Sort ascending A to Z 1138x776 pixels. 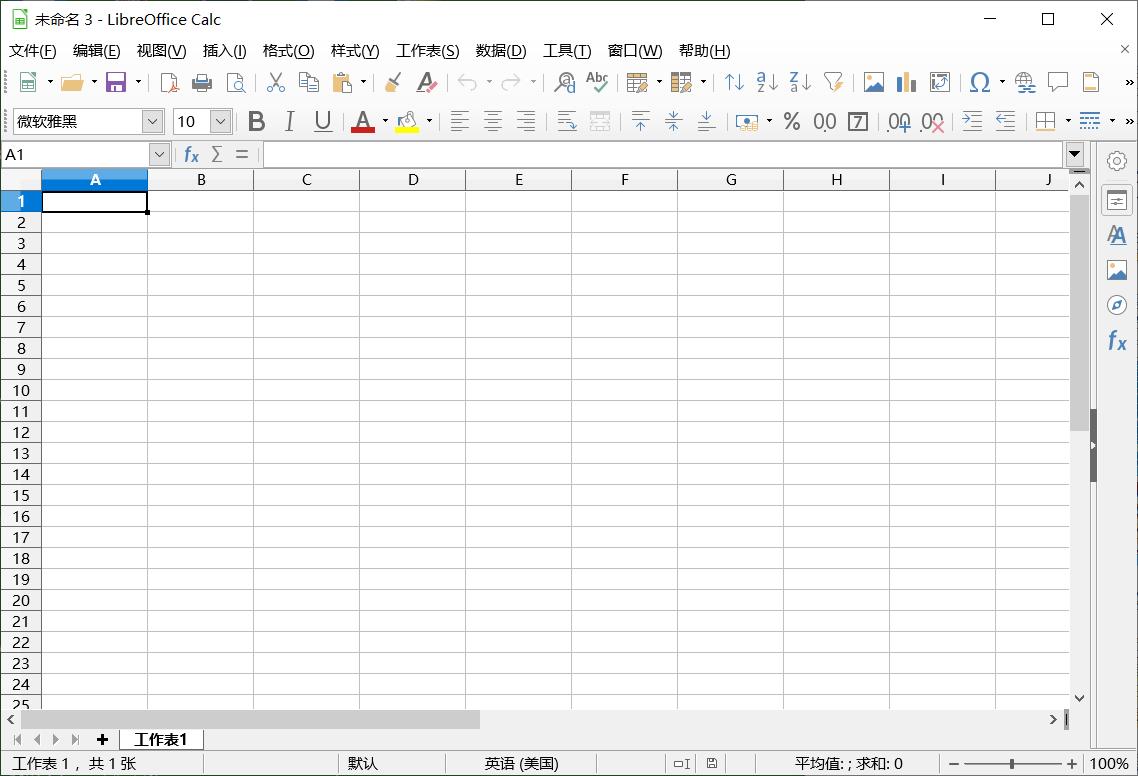[x=767, y=82]
